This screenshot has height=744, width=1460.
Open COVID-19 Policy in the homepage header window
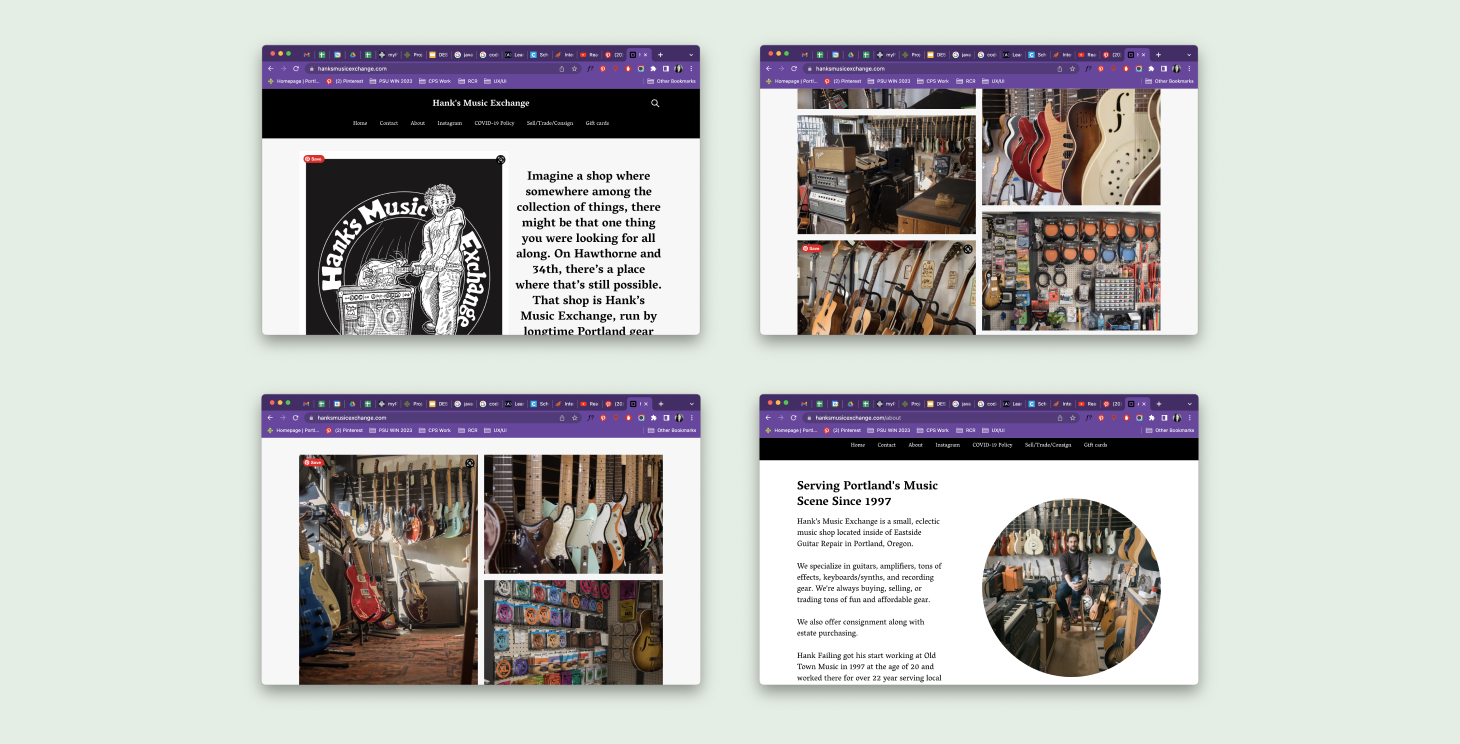pos(494,123)
